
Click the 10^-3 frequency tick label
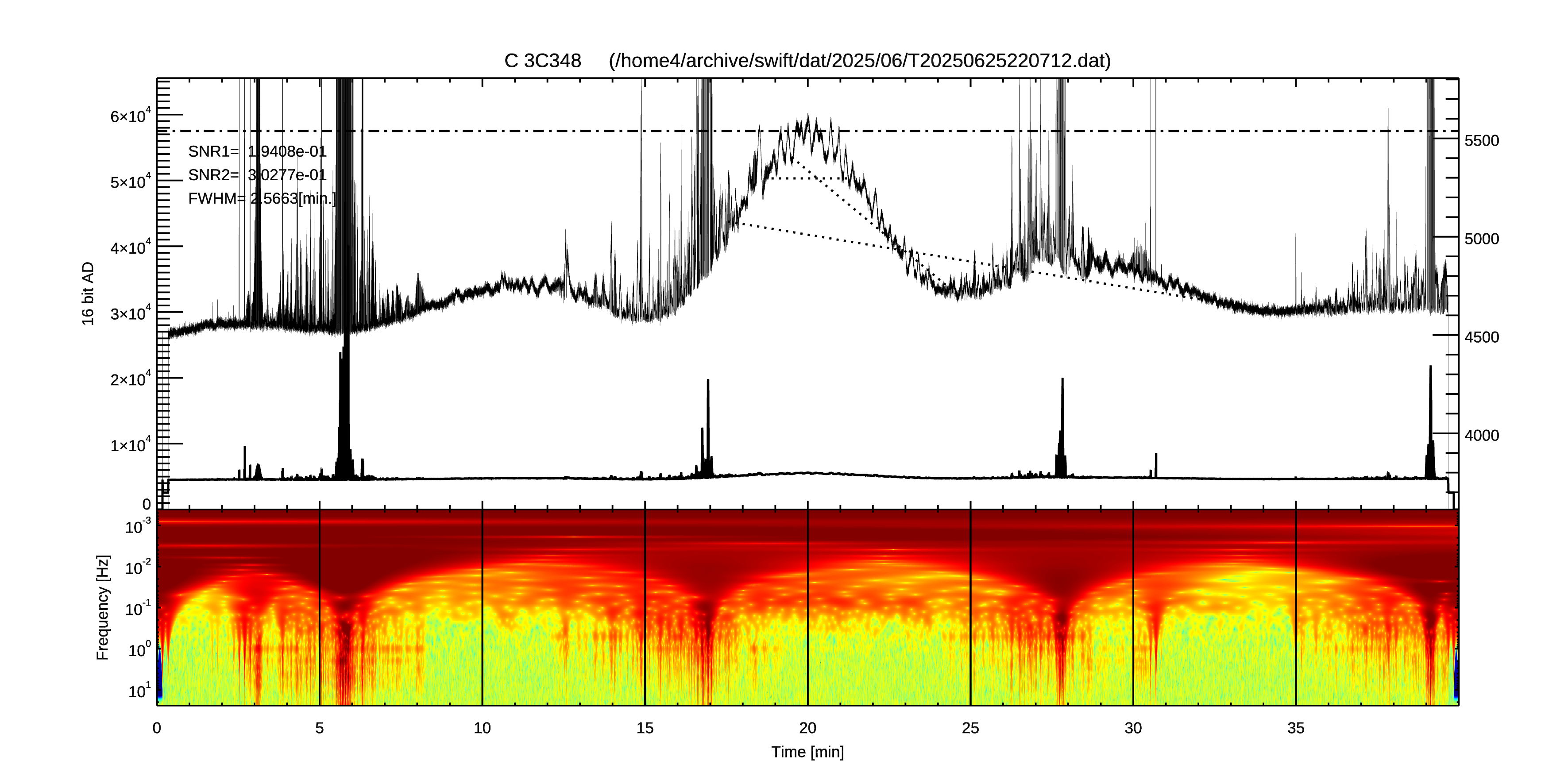click(x=138, y=525)
